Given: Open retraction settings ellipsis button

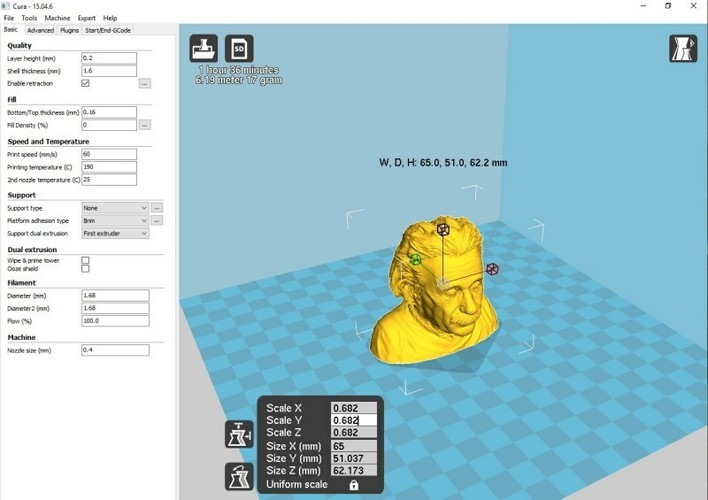Looking at the screenshot, I should 144,84.
